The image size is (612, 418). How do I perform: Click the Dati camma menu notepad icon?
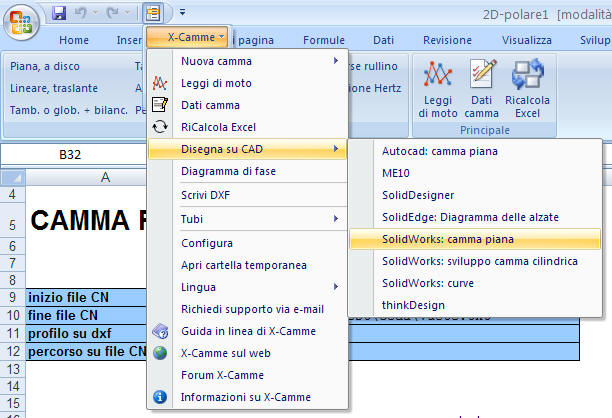click(x=160, y=105)
